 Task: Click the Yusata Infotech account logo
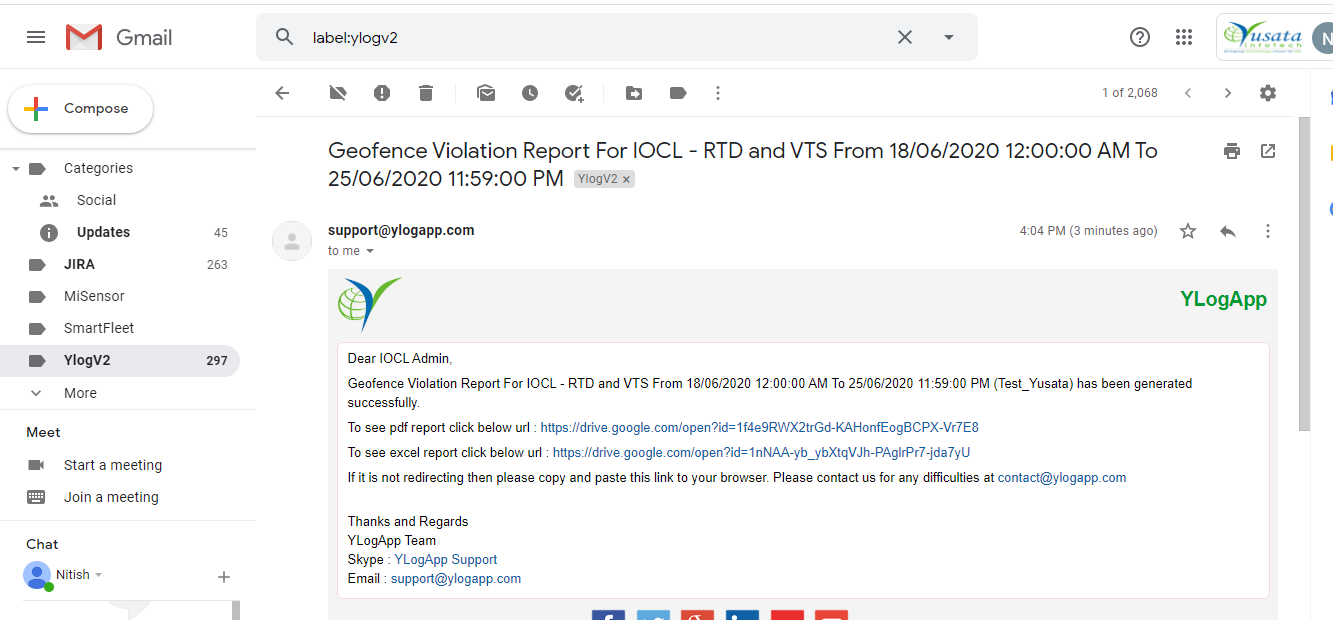1263,38
